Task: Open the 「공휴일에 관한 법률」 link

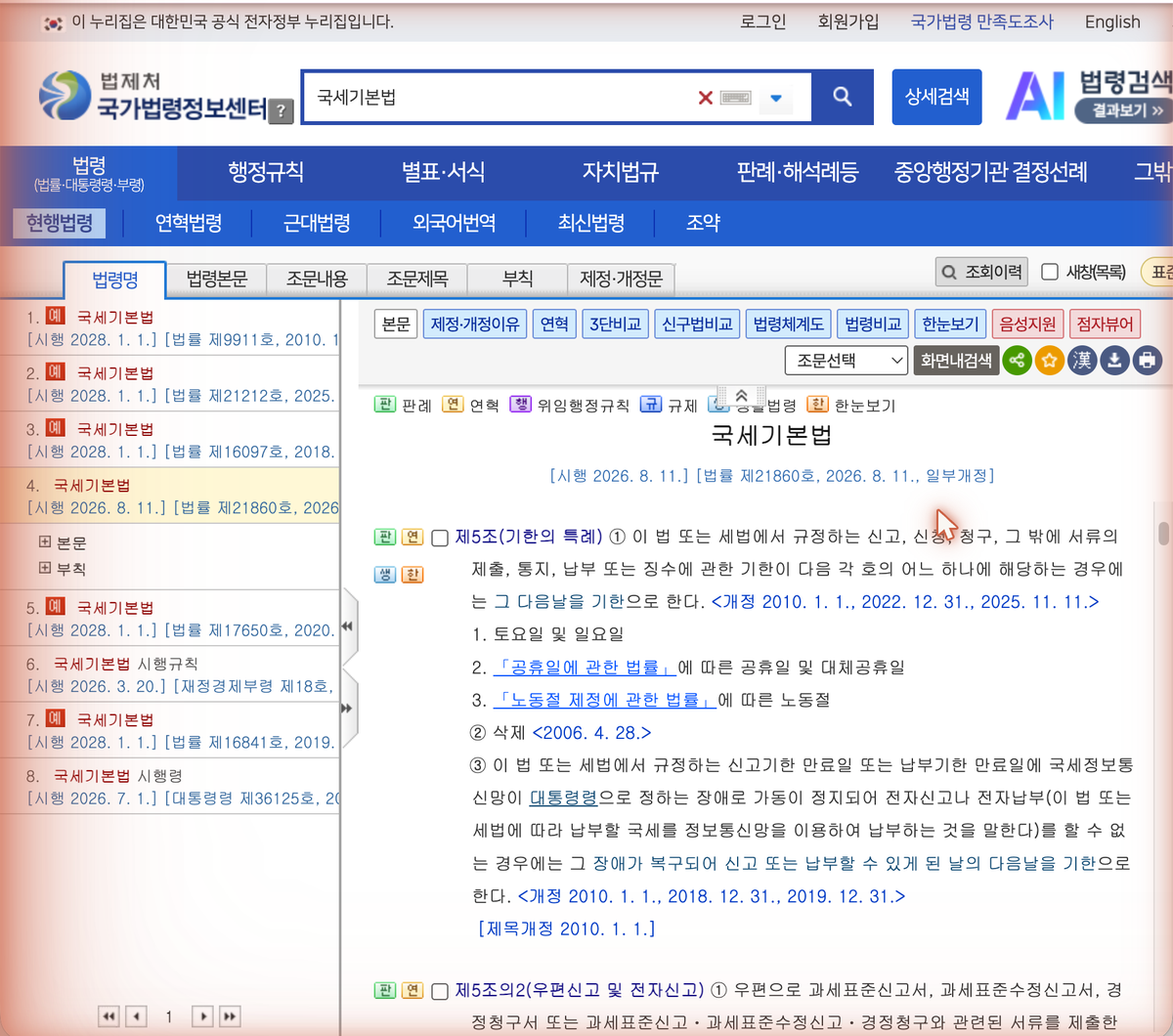Action: (585, 668)
